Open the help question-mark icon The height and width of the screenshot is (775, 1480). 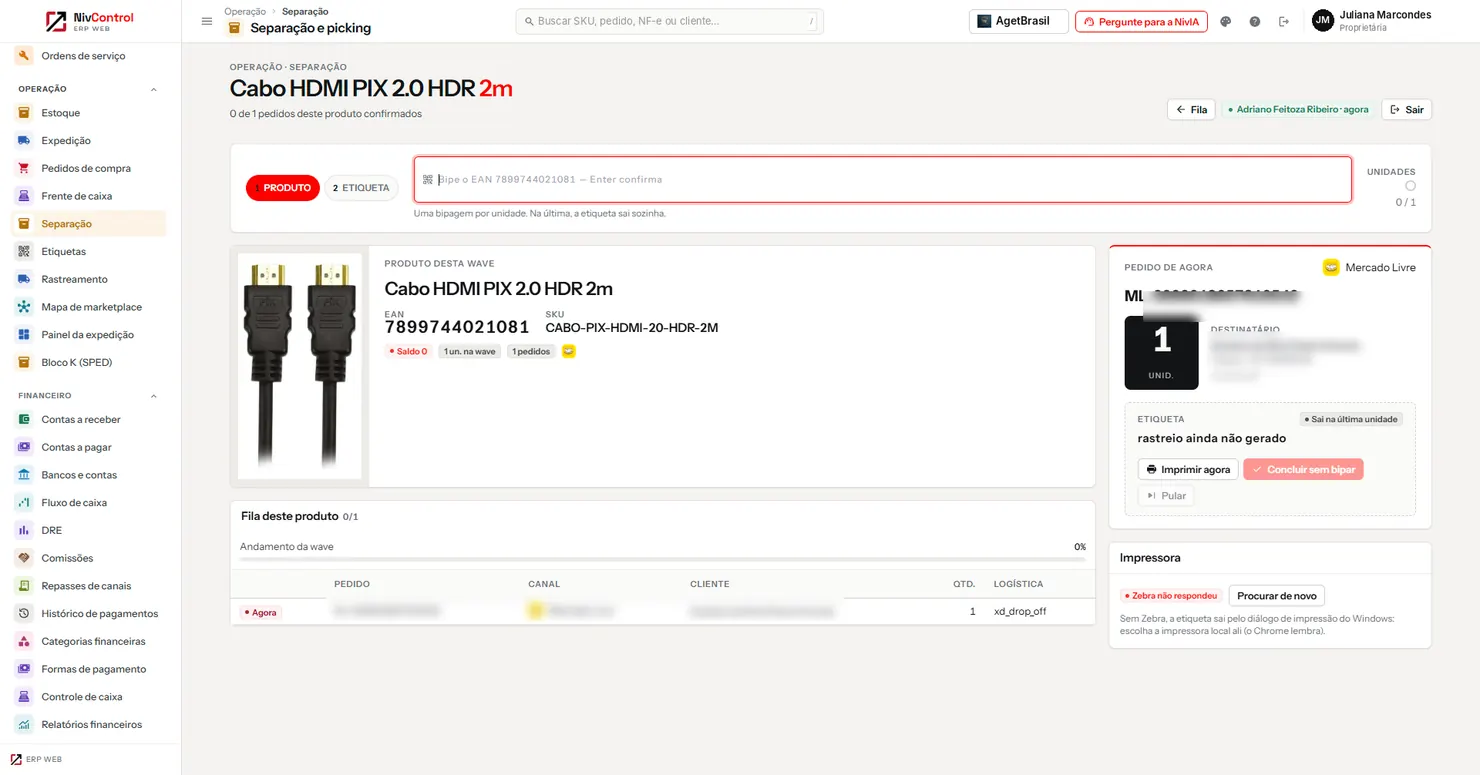pyautogui.click(x=1255, y=21)
